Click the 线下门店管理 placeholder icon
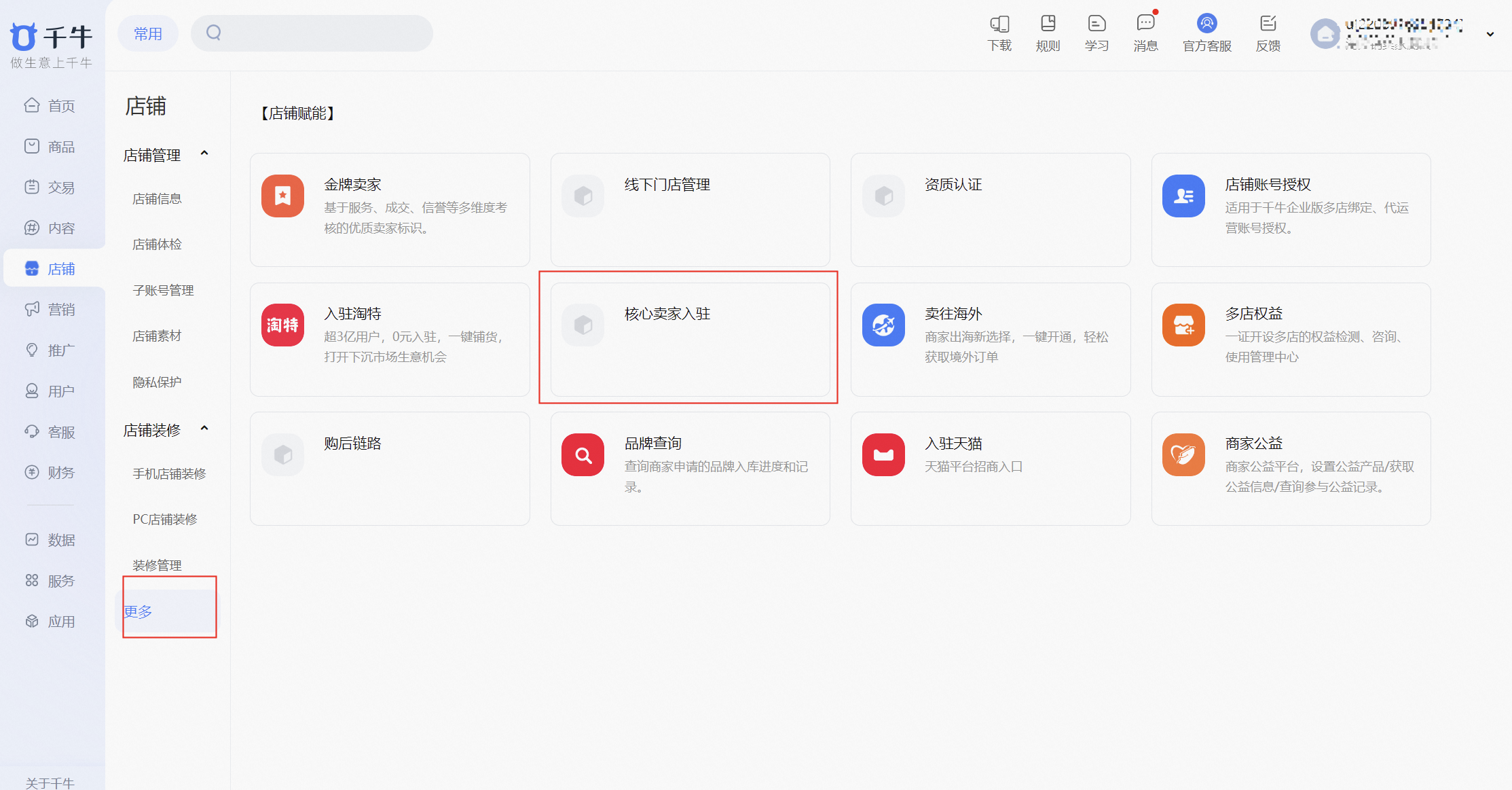The image size is (1512, 790). (x=583, y=196)
